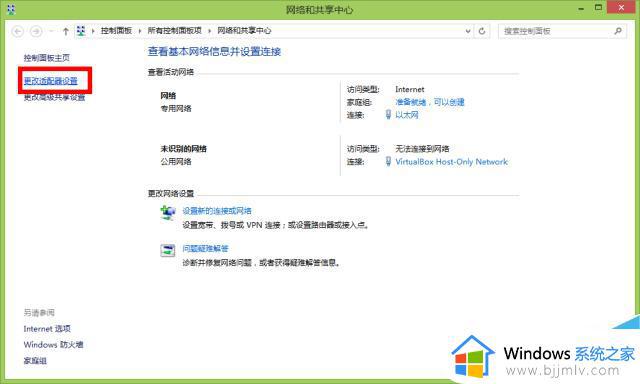Click the window system icon in title bar
The image size is (640, 384).
point(11,9)
